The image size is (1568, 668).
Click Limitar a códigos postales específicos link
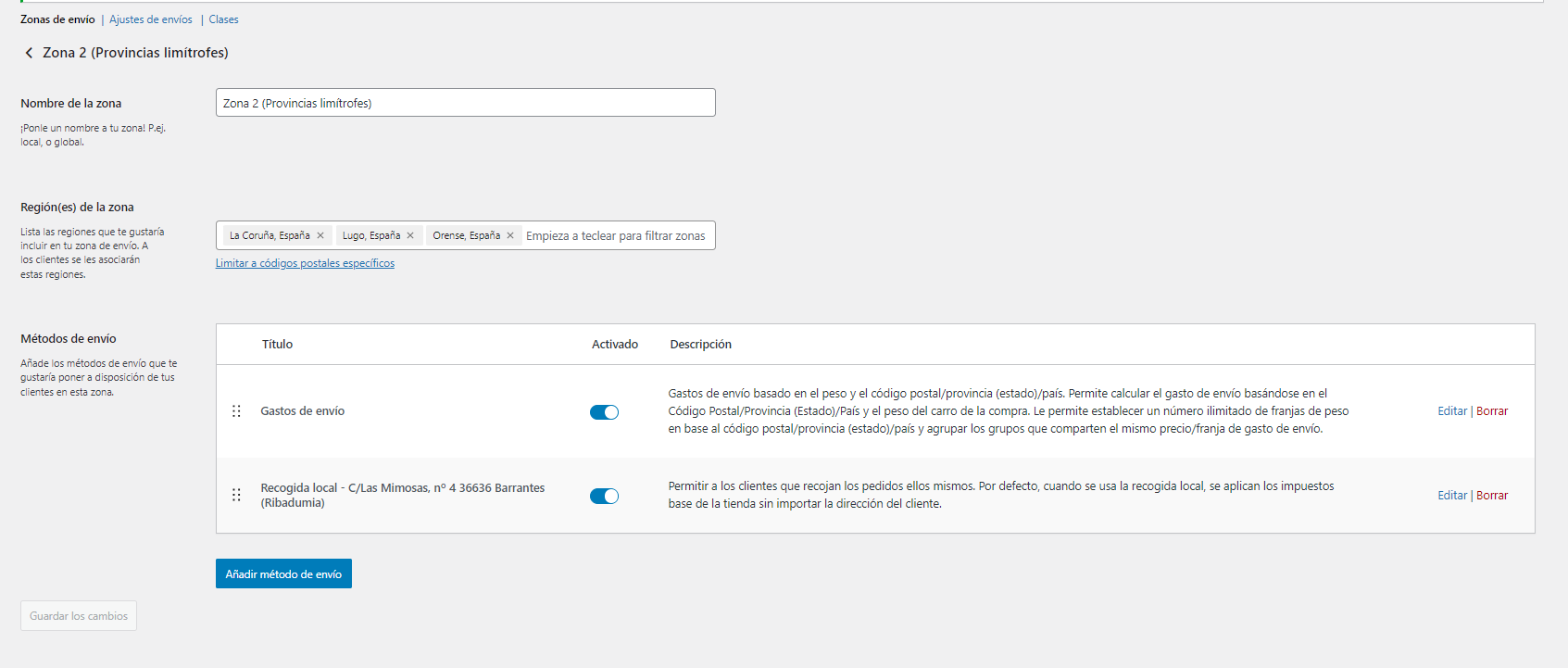305,263
